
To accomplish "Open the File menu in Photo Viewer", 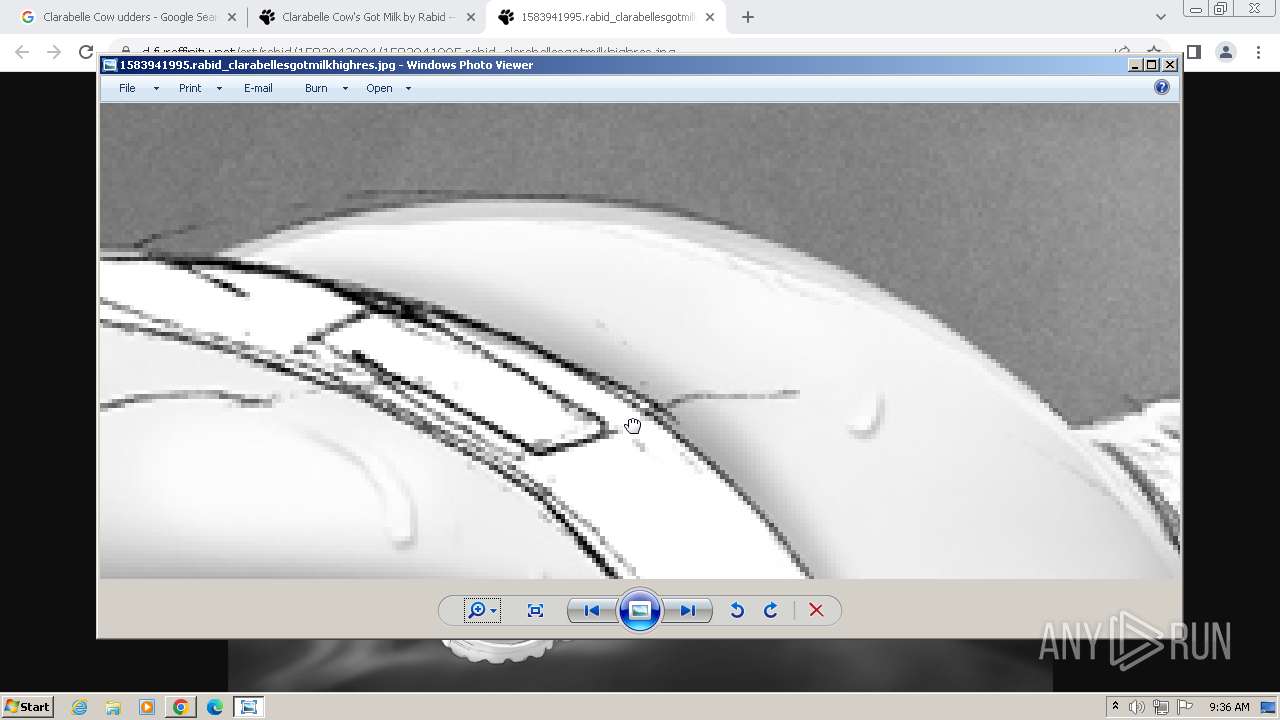I will click(127, 88).
